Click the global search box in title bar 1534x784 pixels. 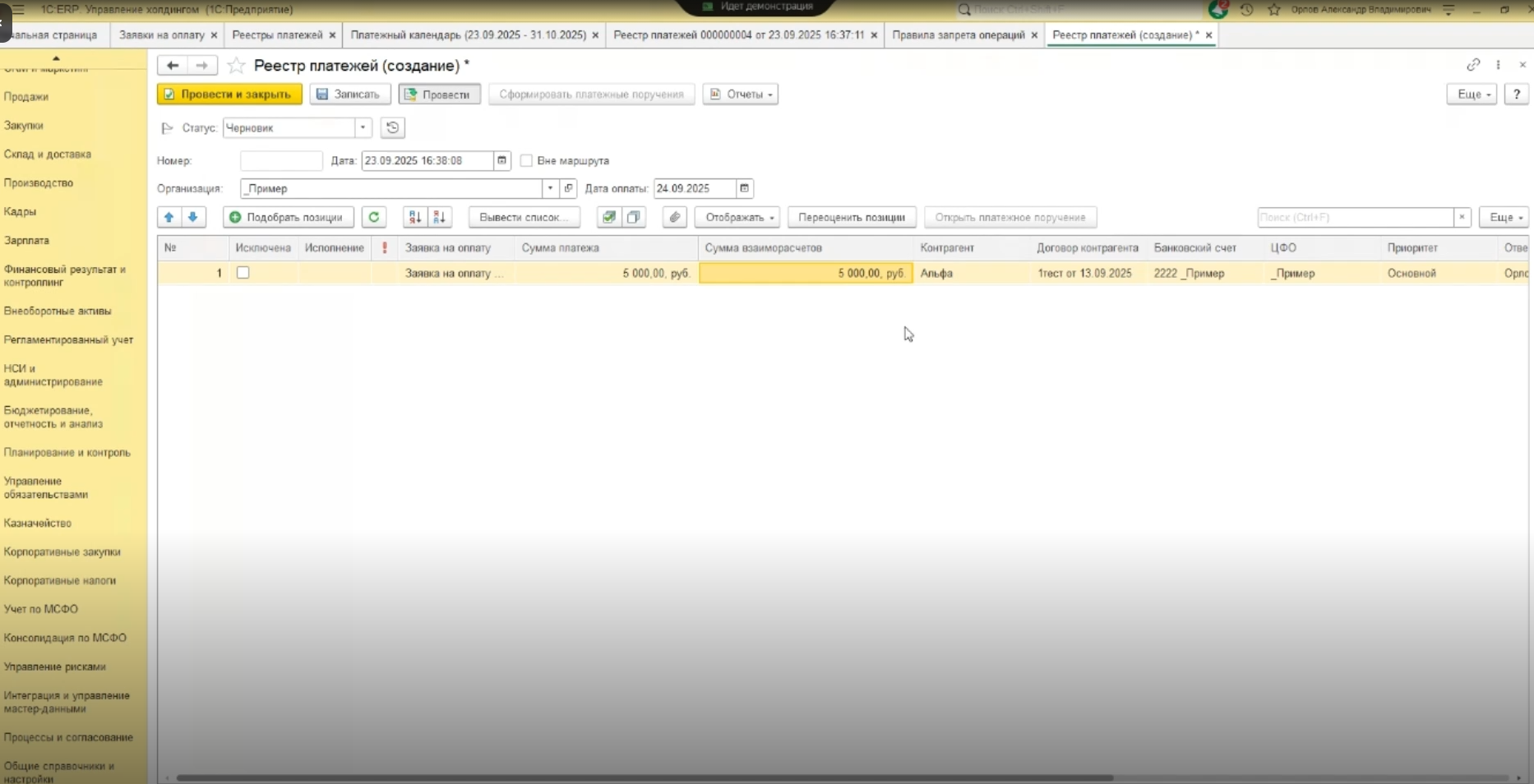pyautogui.click(x=1077, y=10)
